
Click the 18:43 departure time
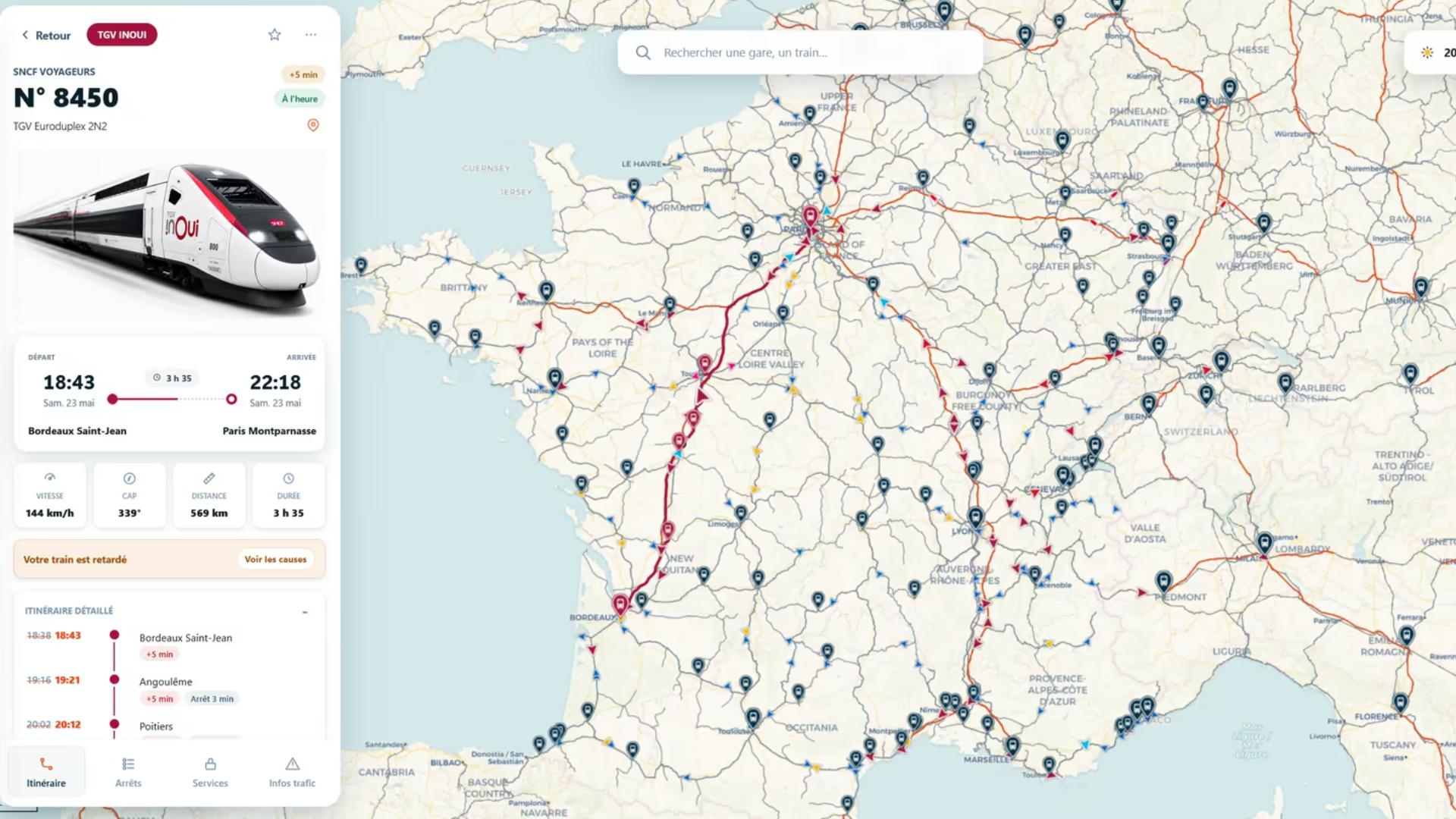[69, 382]
